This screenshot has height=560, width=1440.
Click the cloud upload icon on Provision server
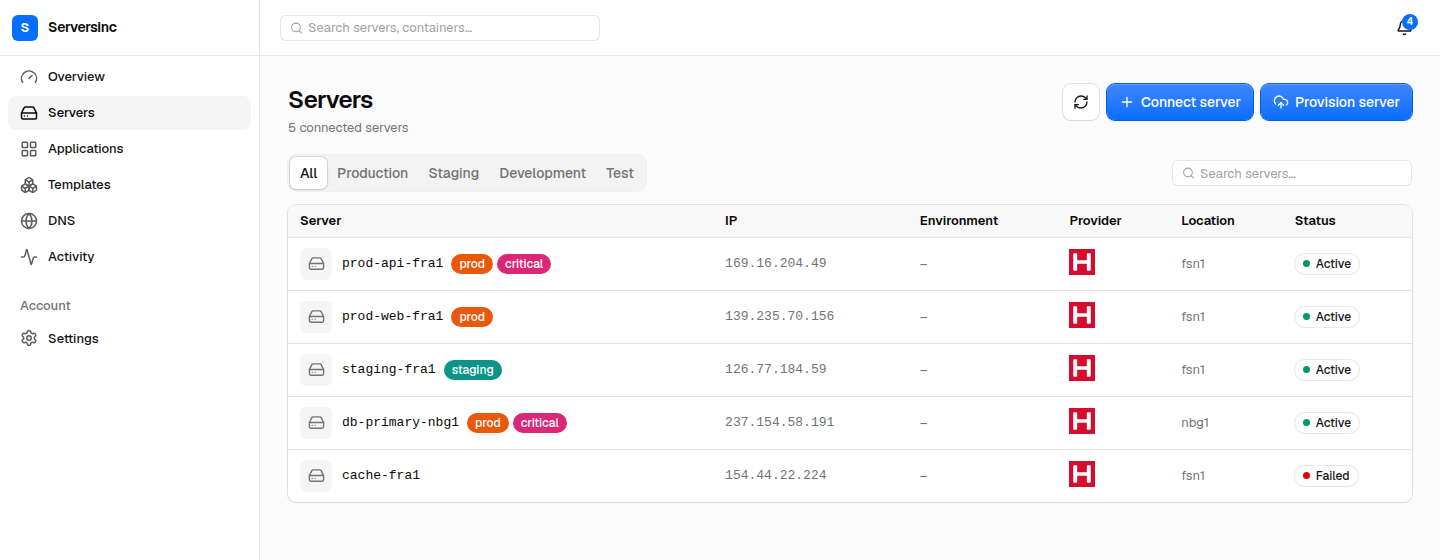coord(1281,102)
